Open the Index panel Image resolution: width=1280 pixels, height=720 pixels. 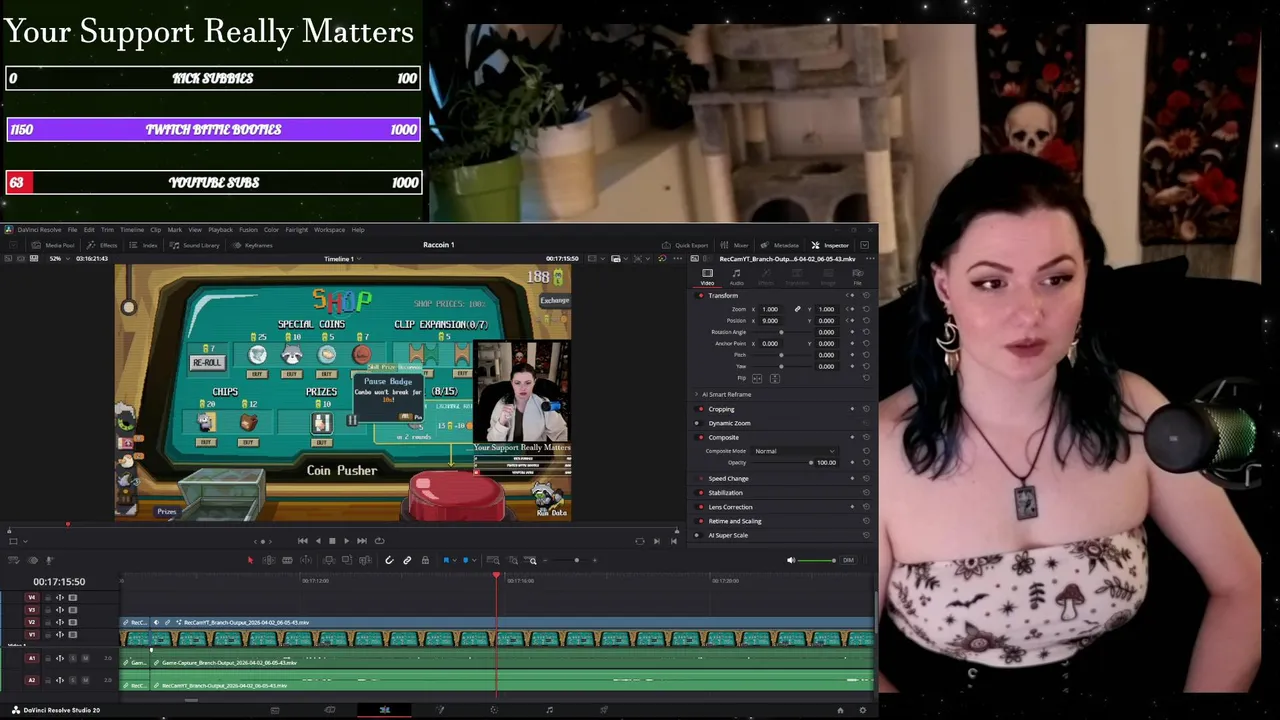144,245
